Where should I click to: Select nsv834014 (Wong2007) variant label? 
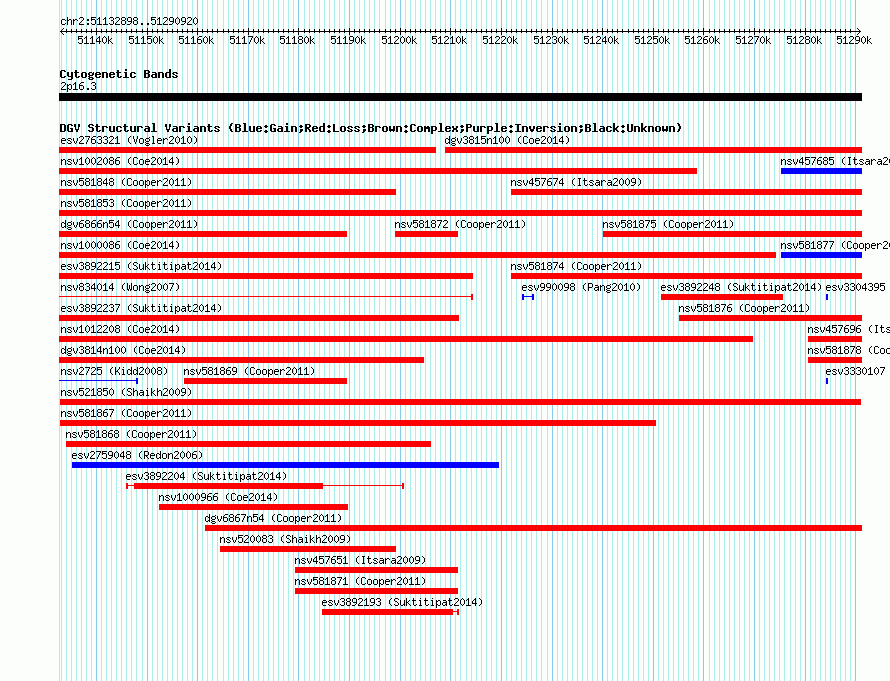[120, 287]
